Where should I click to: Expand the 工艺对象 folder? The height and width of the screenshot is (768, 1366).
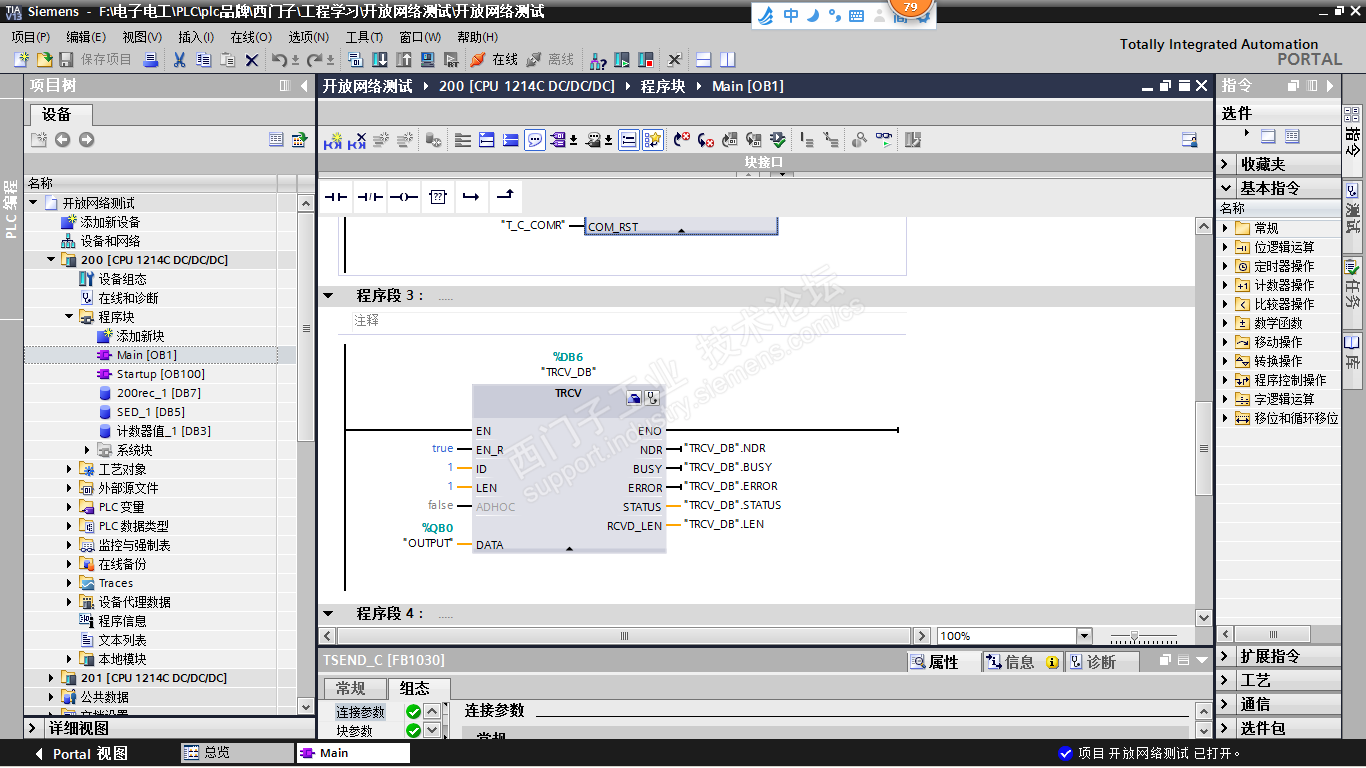click(x=70, y=469)
